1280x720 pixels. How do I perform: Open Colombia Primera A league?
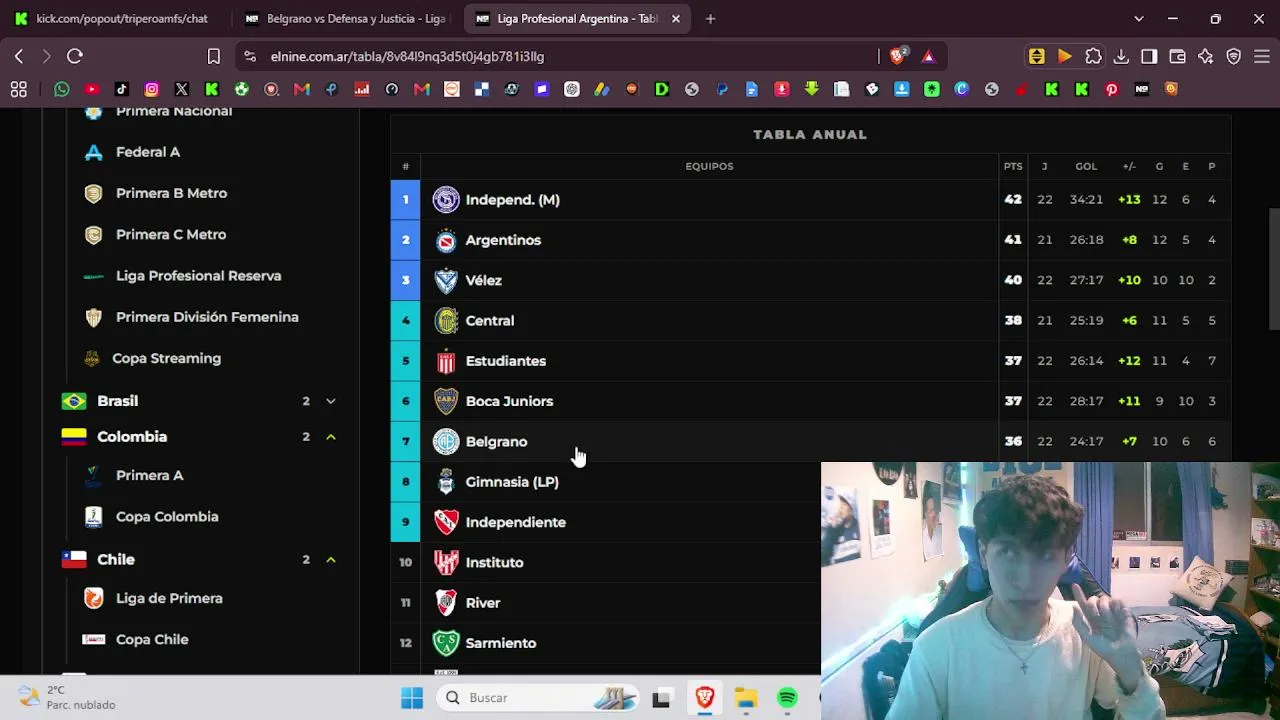(149, 475)
